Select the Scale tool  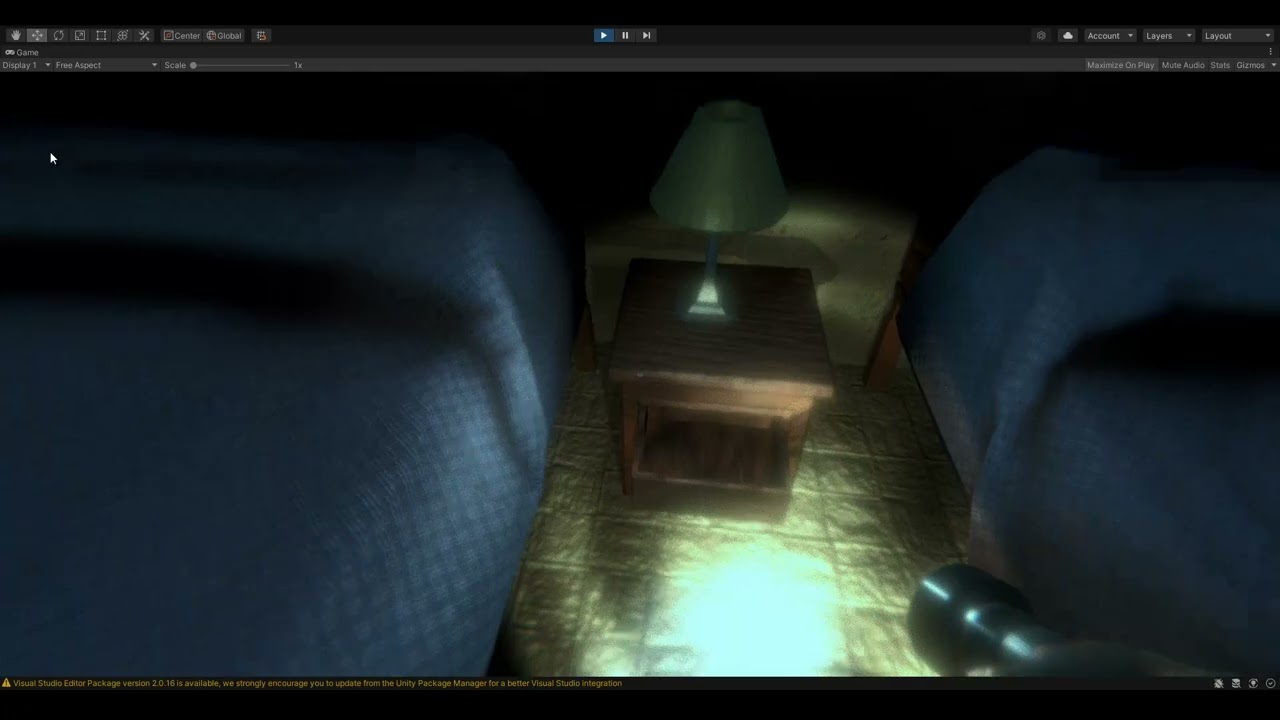(x=80, y=36)
